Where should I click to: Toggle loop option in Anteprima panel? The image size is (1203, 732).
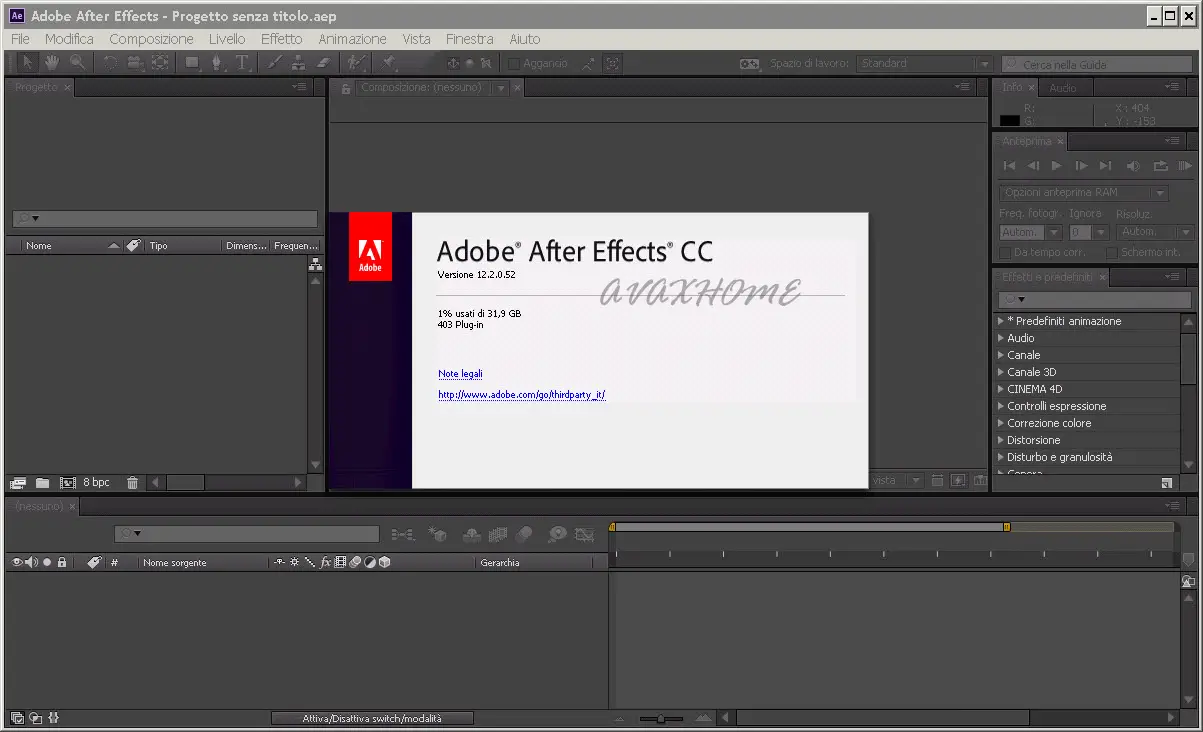coord(1160,166)
